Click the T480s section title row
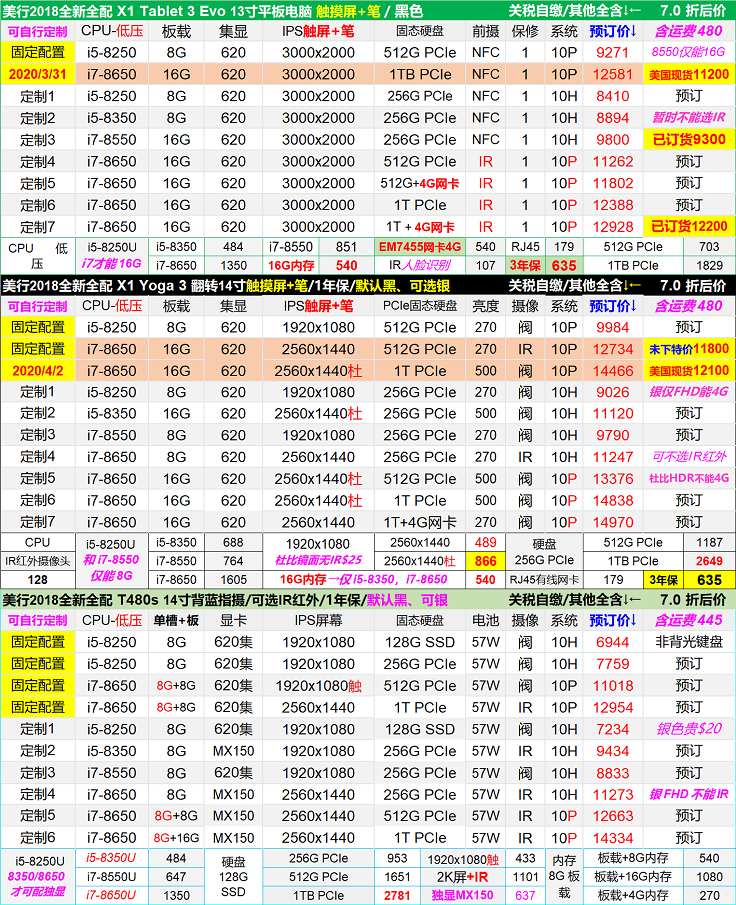Viewport: 736px width, 905px height. [250, 600]
